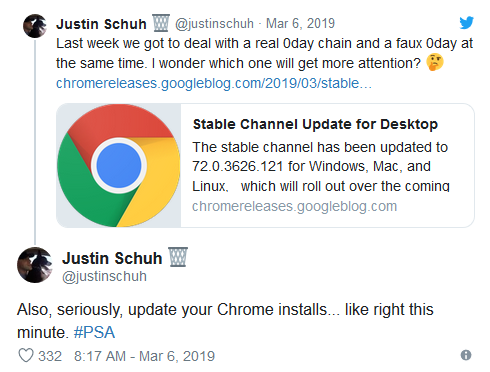Screen dimensions: 490x372
Task: Click the Justin Schuh name in top tweet
Action: [101, 24]
